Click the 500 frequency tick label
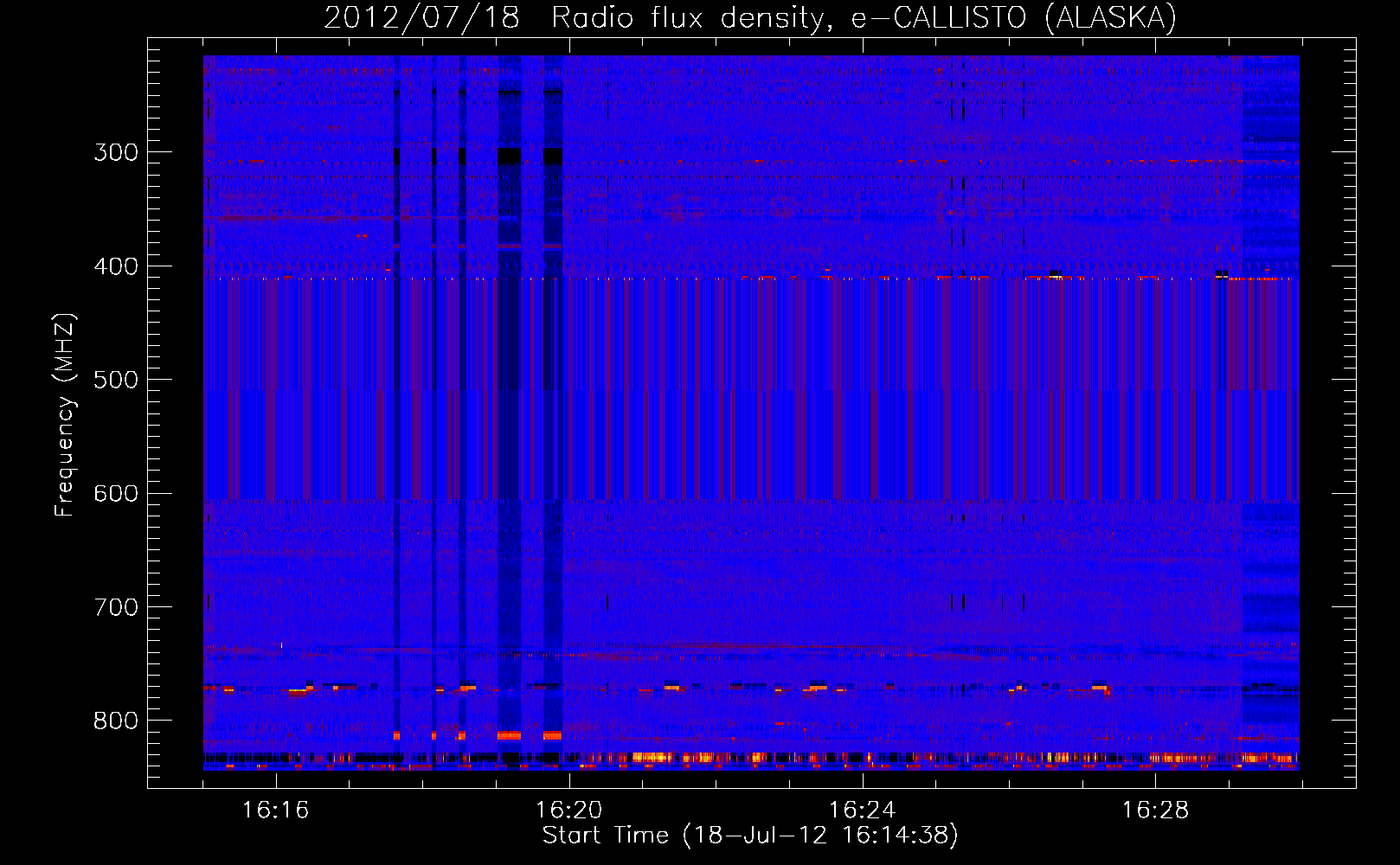 [x=116, y=380]
